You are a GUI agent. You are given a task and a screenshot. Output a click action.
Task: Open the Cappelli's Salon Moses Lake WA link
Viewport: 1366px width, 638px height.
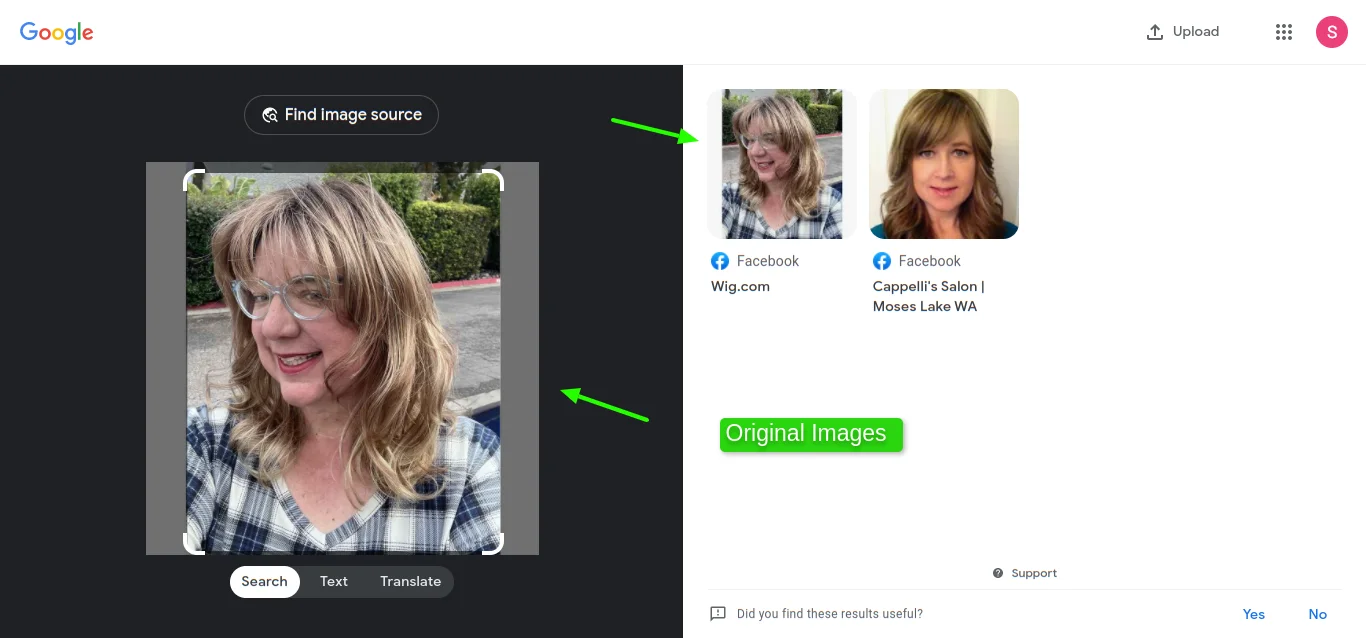point(928,297)
